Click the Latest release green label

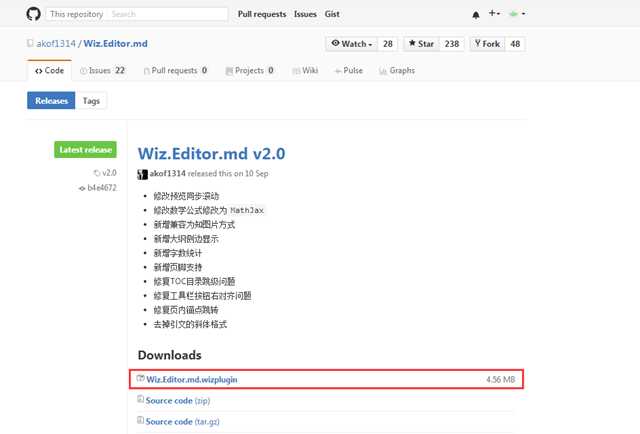point(85,150)
